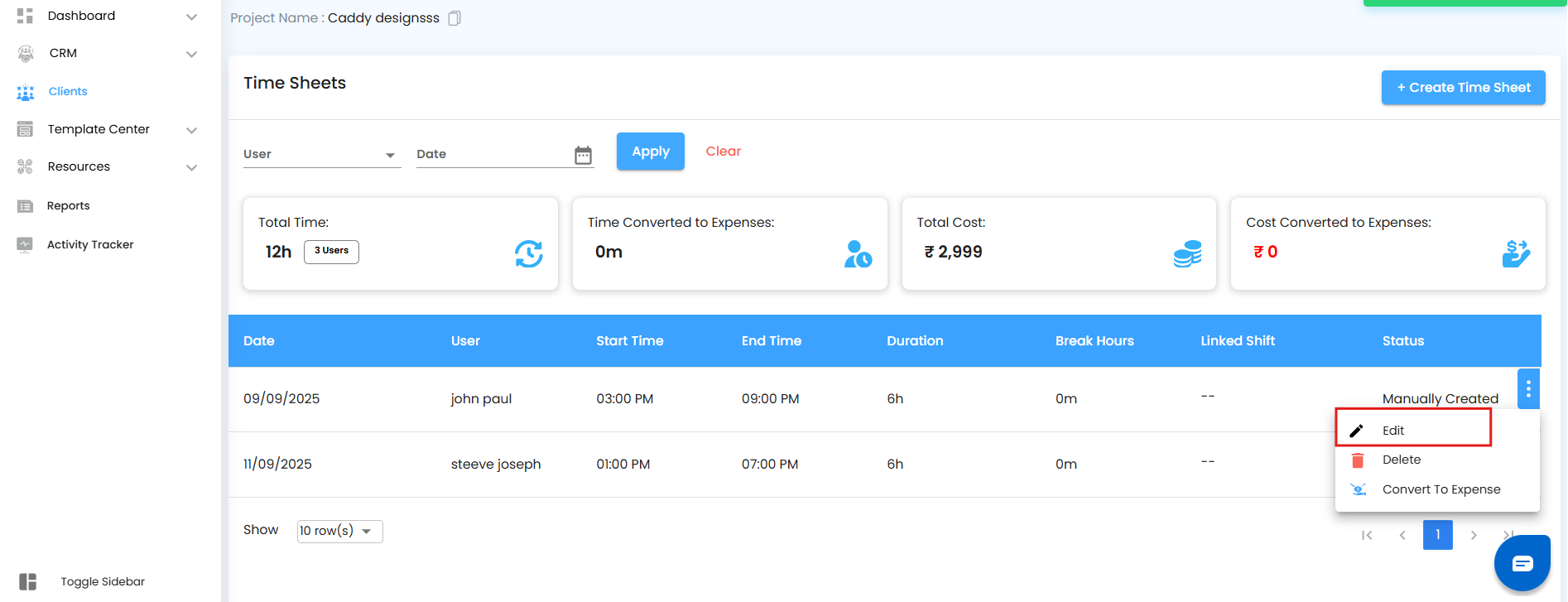The height and width of the screenshot is (602, 1568).
Task: Click the three-dot row actions icon
Action: coord(1528,388)
